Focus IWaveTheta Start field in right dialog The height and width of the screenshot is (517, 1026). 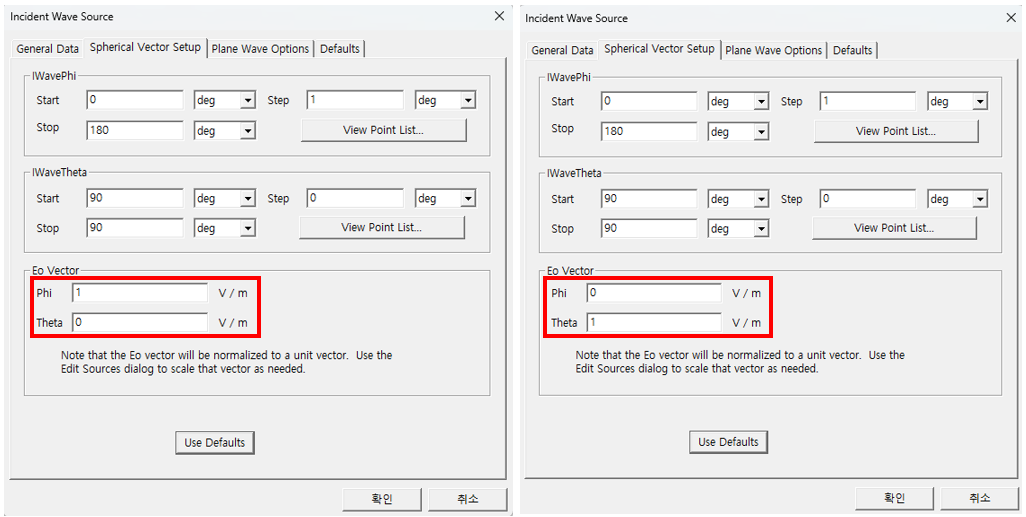click(x=648, y=199)
